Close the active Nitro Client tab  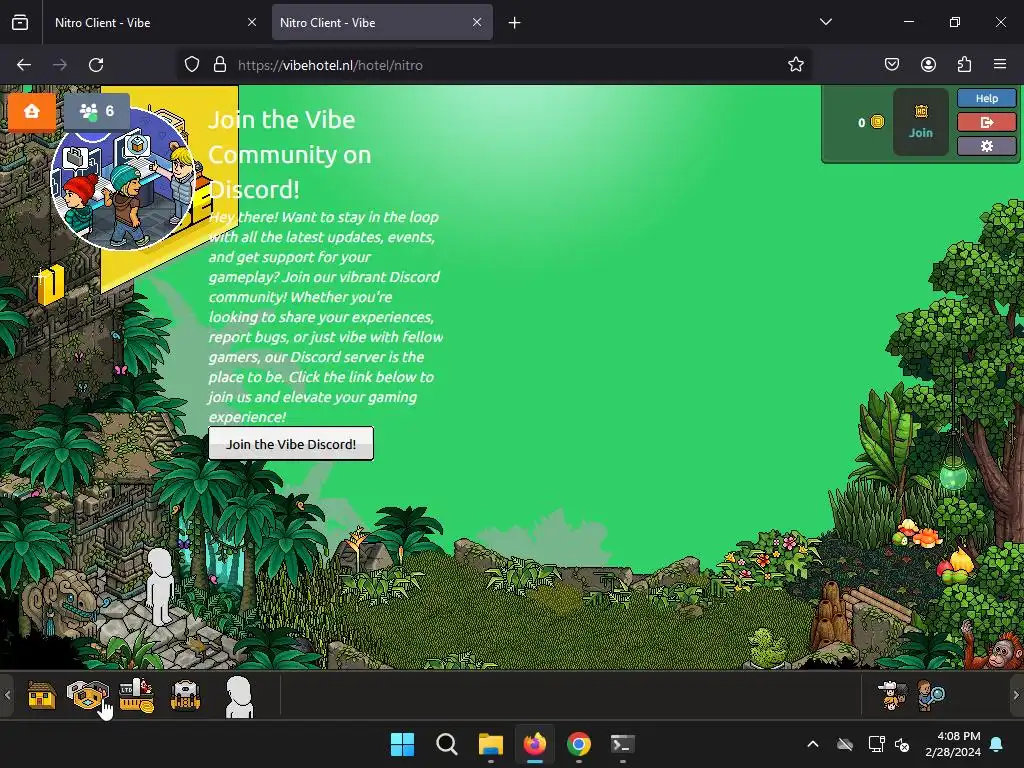477,22
